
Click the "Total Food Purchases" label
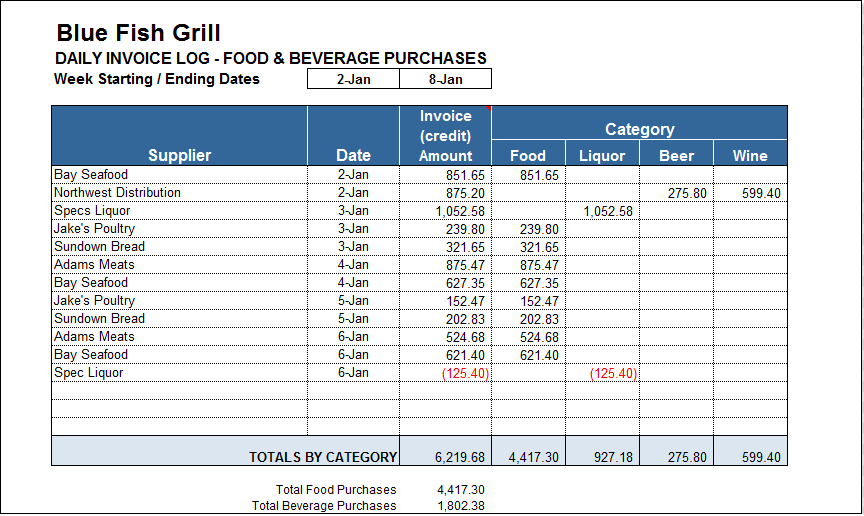(x=336, y=490)
